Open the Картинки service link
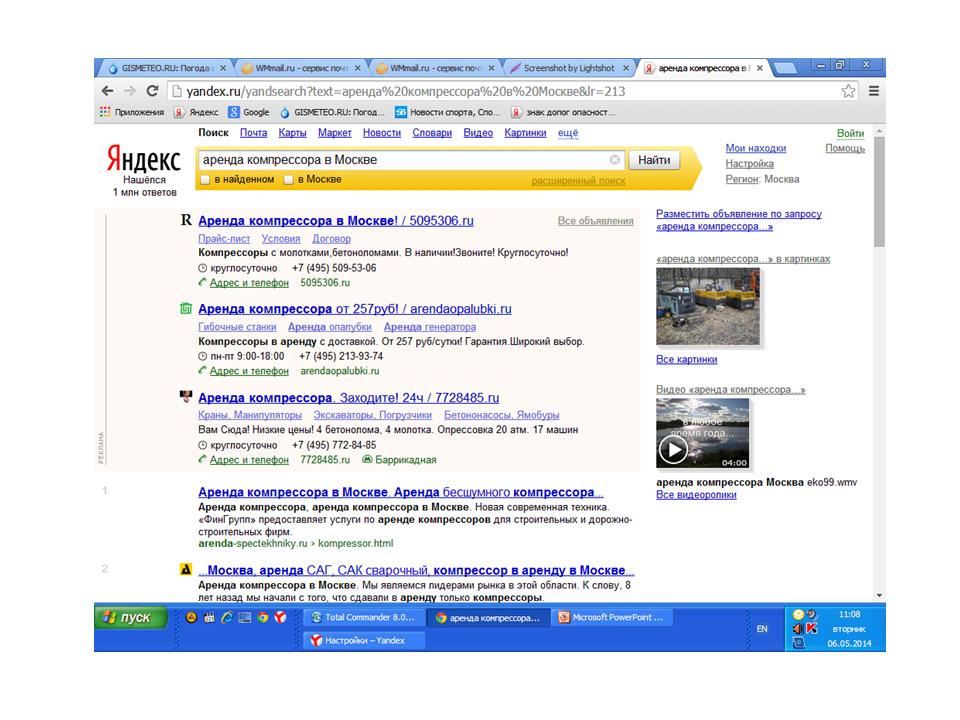The image size is (960, 720). (x=525, y=133)
